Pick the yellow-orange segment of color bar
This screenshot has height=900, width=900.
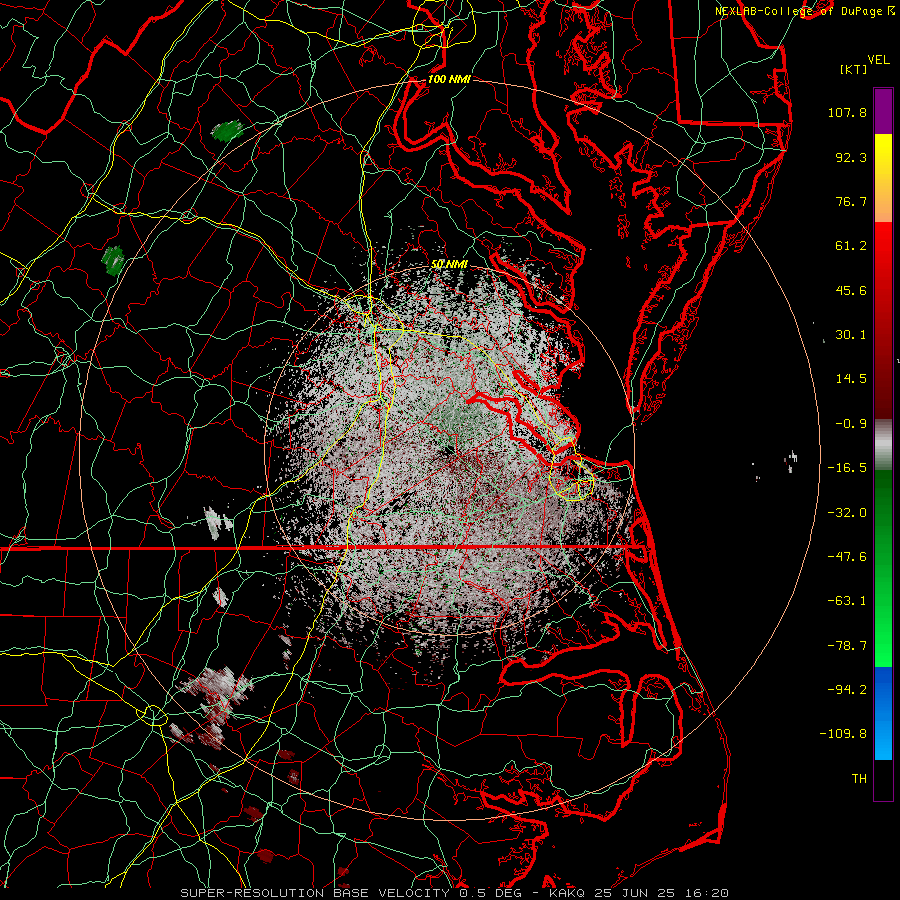(883, 178)
